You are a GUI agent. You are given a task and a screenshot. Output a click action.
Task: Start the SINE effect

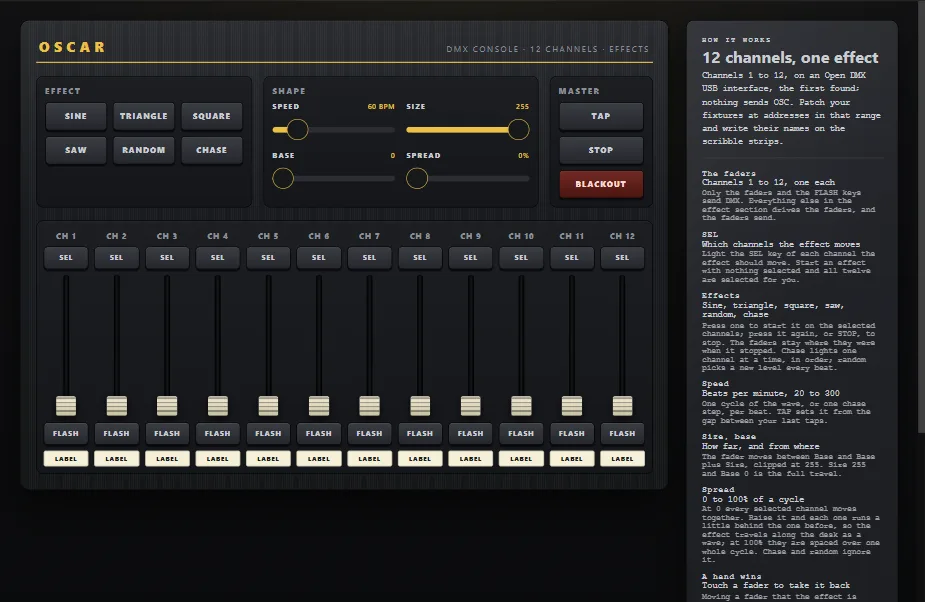point(76,116)
